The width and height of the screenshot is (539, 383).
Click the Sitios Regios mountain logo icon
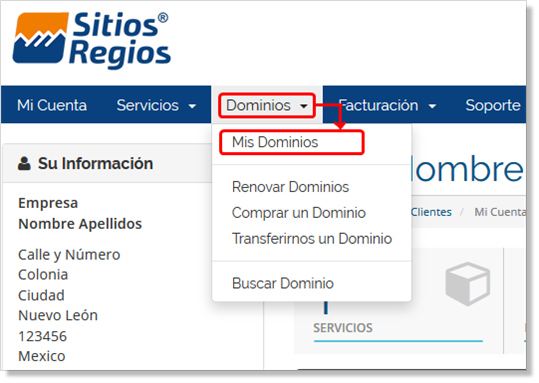[x=40, y=38]
